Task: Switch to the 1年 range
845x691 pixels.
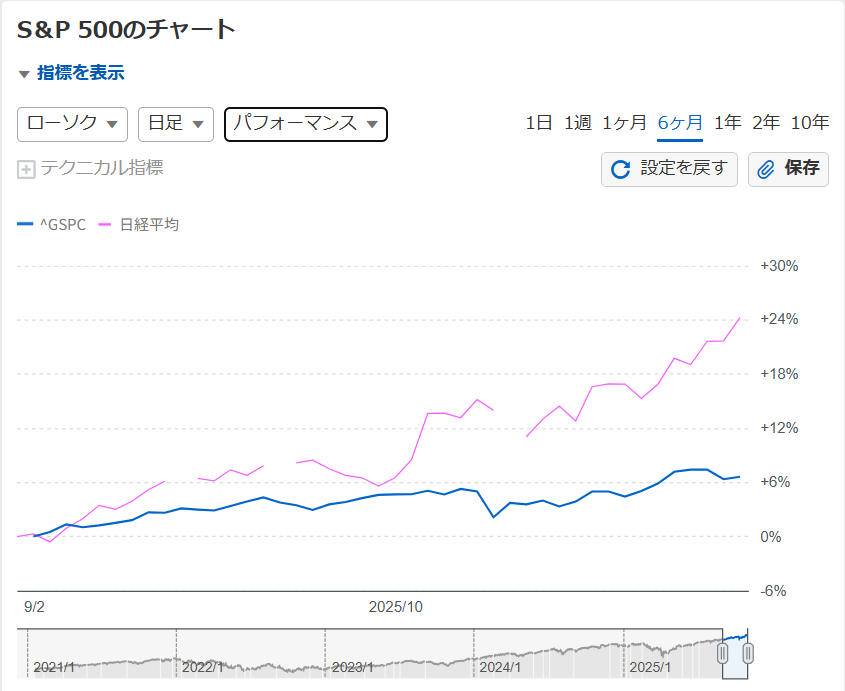Action: (727, 123)
